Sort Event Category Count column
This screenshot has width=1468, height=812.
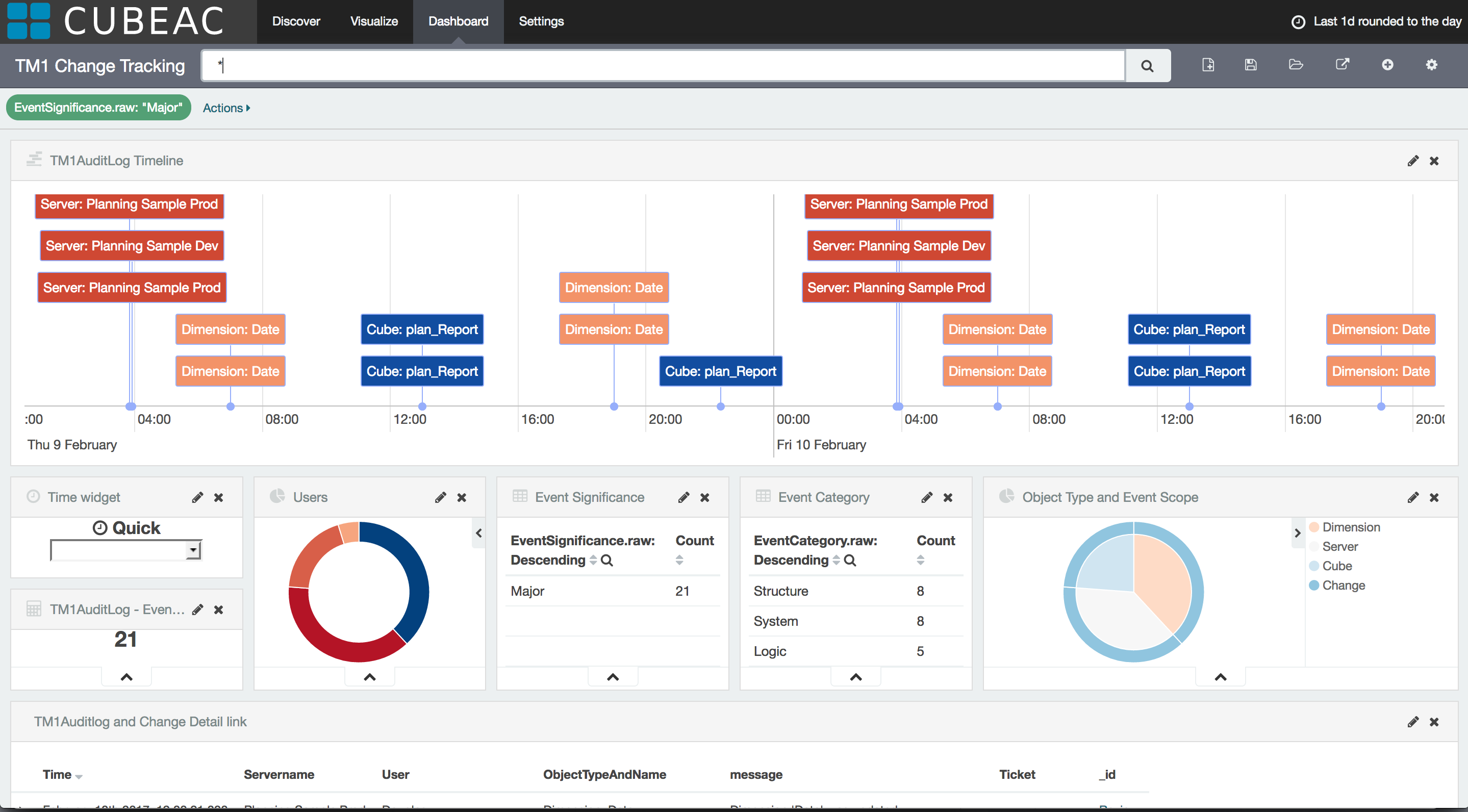click(920, 560)
